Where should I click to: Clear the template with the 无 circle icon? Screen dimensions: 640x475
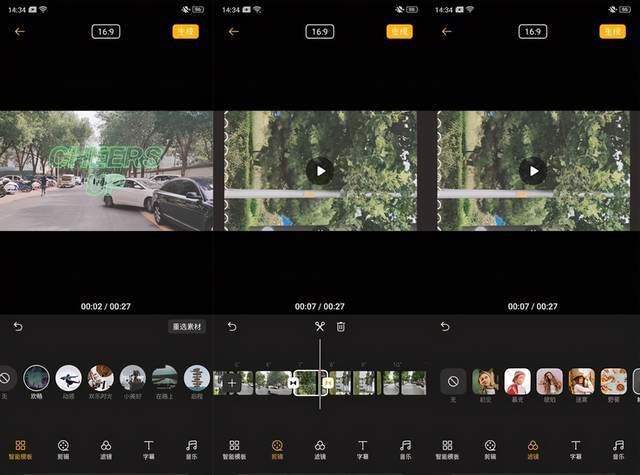click(x=6, y=378)
